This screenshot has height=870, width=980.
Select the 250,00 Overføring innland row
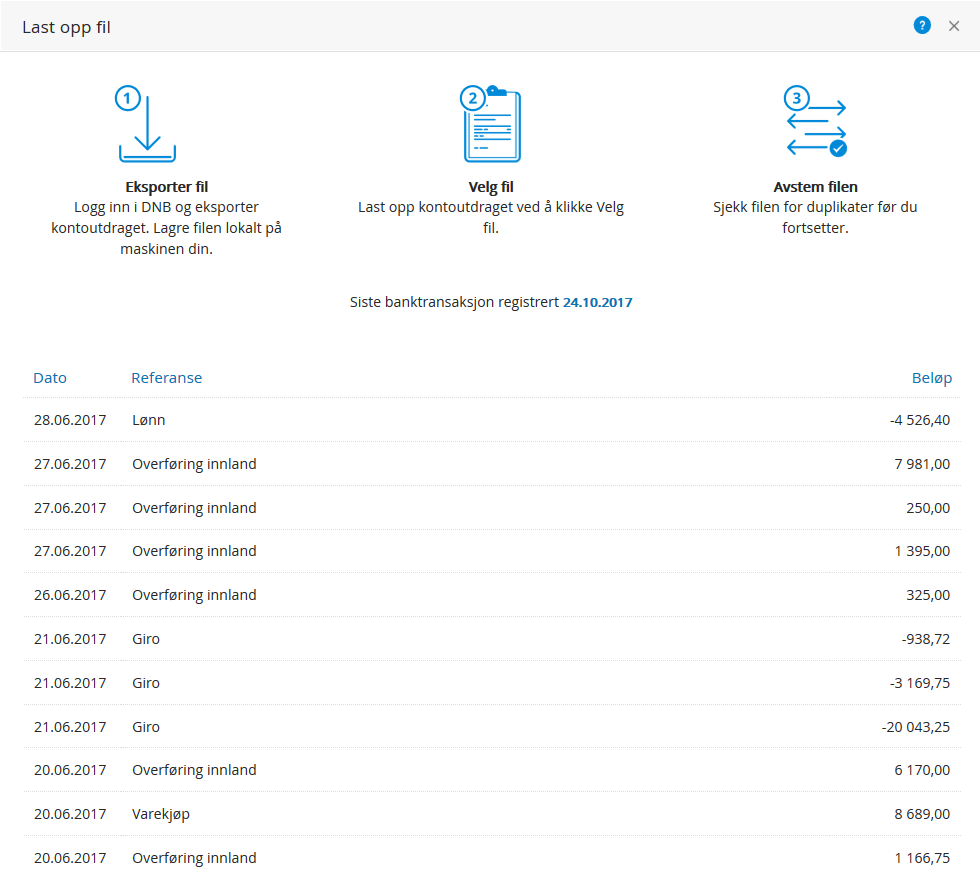tap(492, 508)
